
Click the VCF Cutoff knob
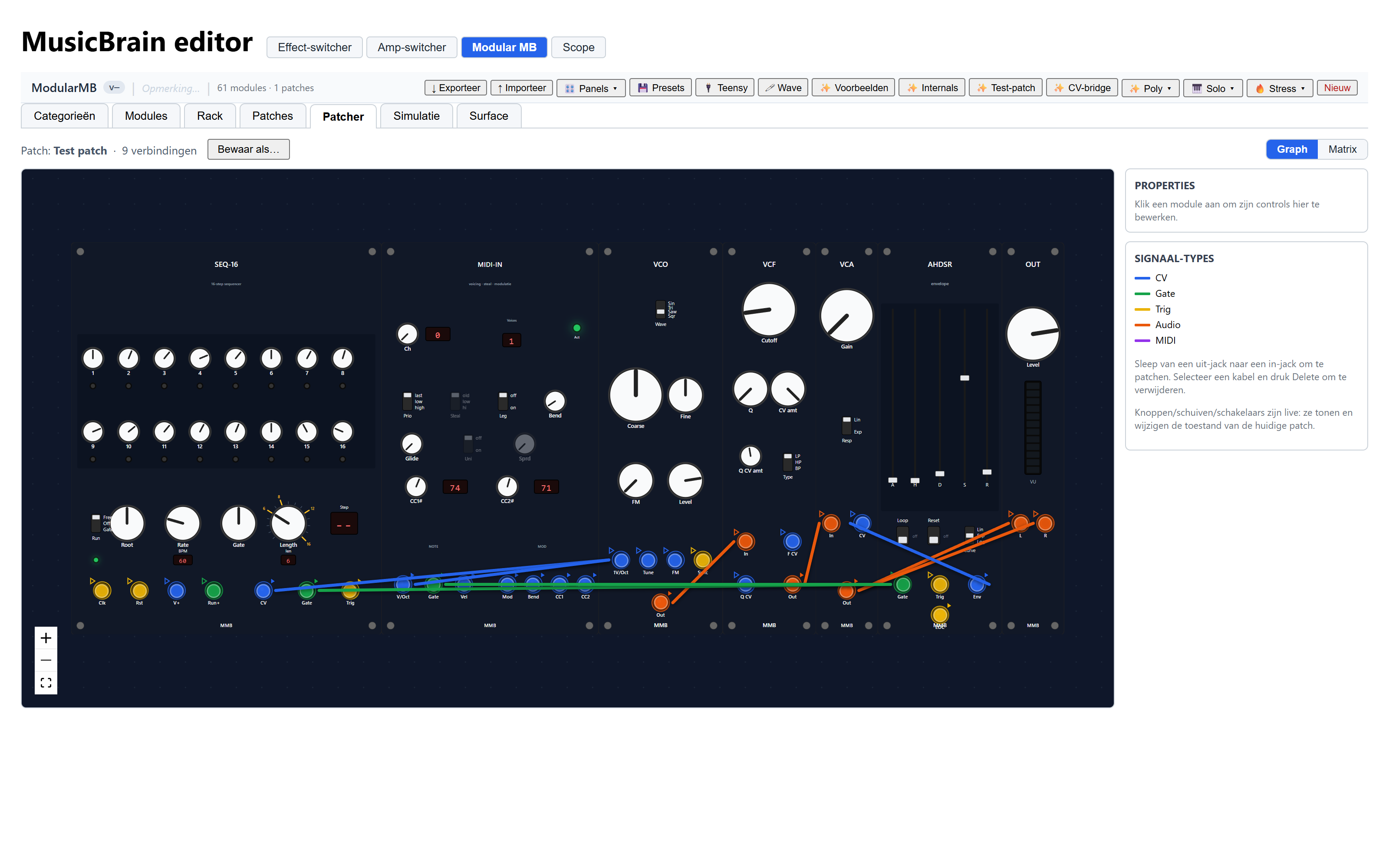(x=769, y=309)
